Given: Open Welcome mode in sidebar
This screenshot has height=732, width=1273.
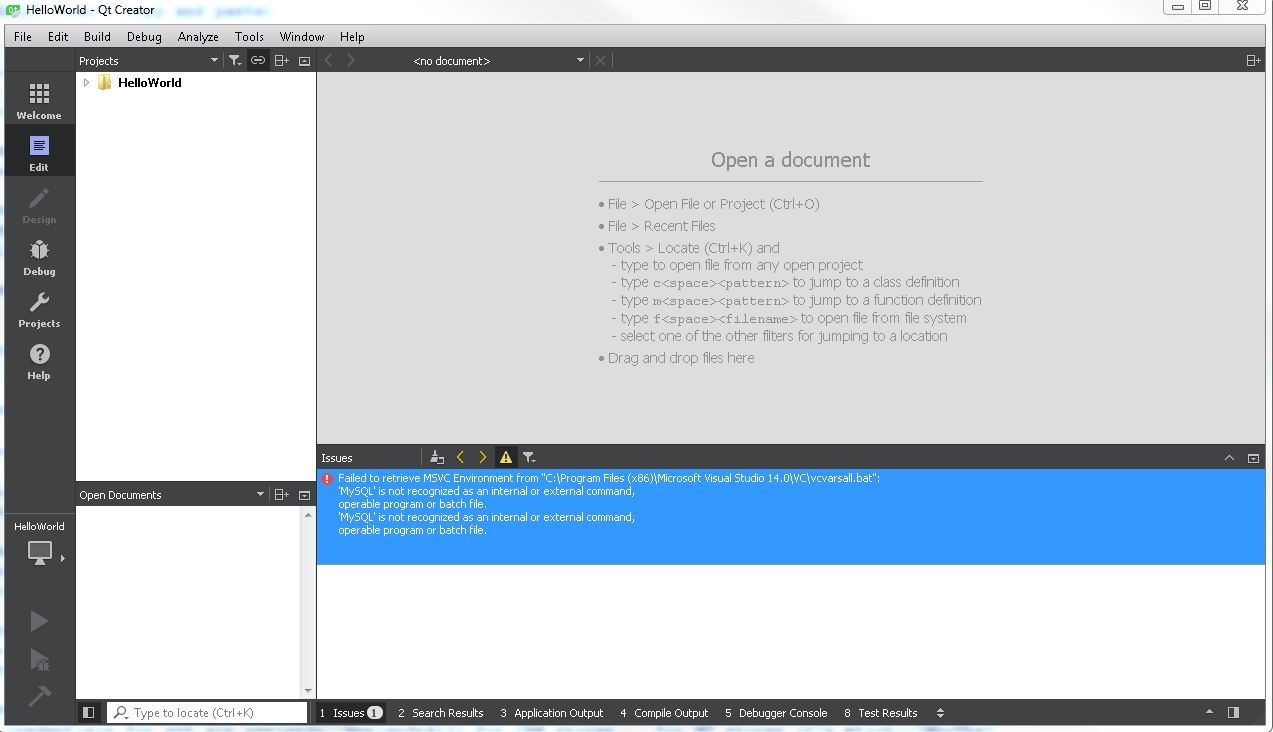Looking at the screenshot, I should (39, 100).
